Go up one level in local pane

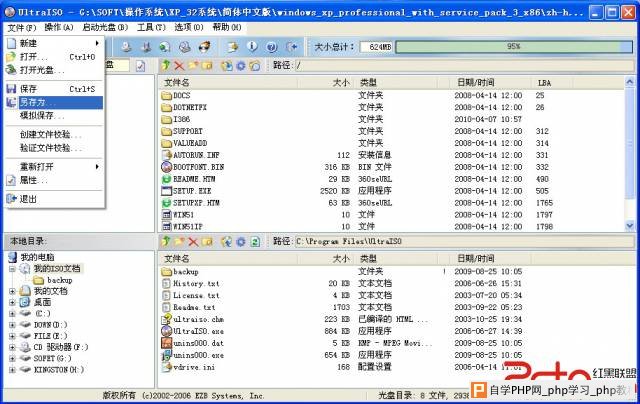pos(166,241)
